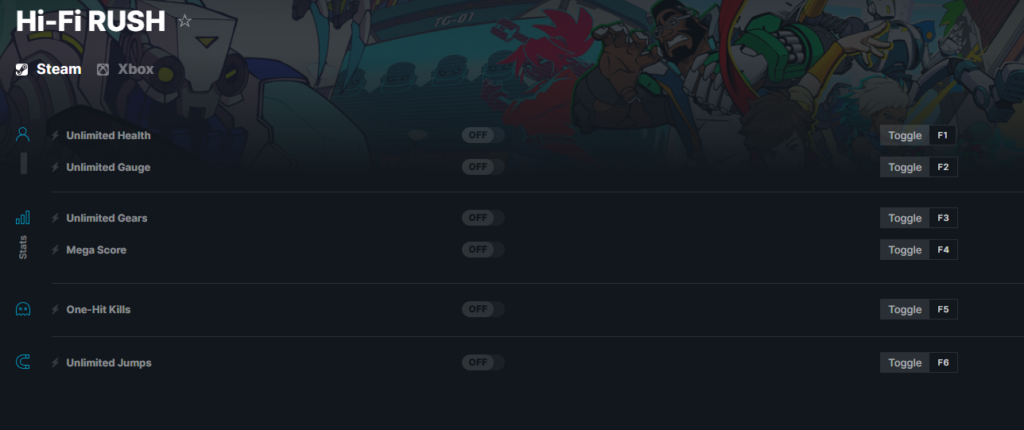Click the Toggle button for F1 hotkey

pyautogui.click(x=904, y=135)
